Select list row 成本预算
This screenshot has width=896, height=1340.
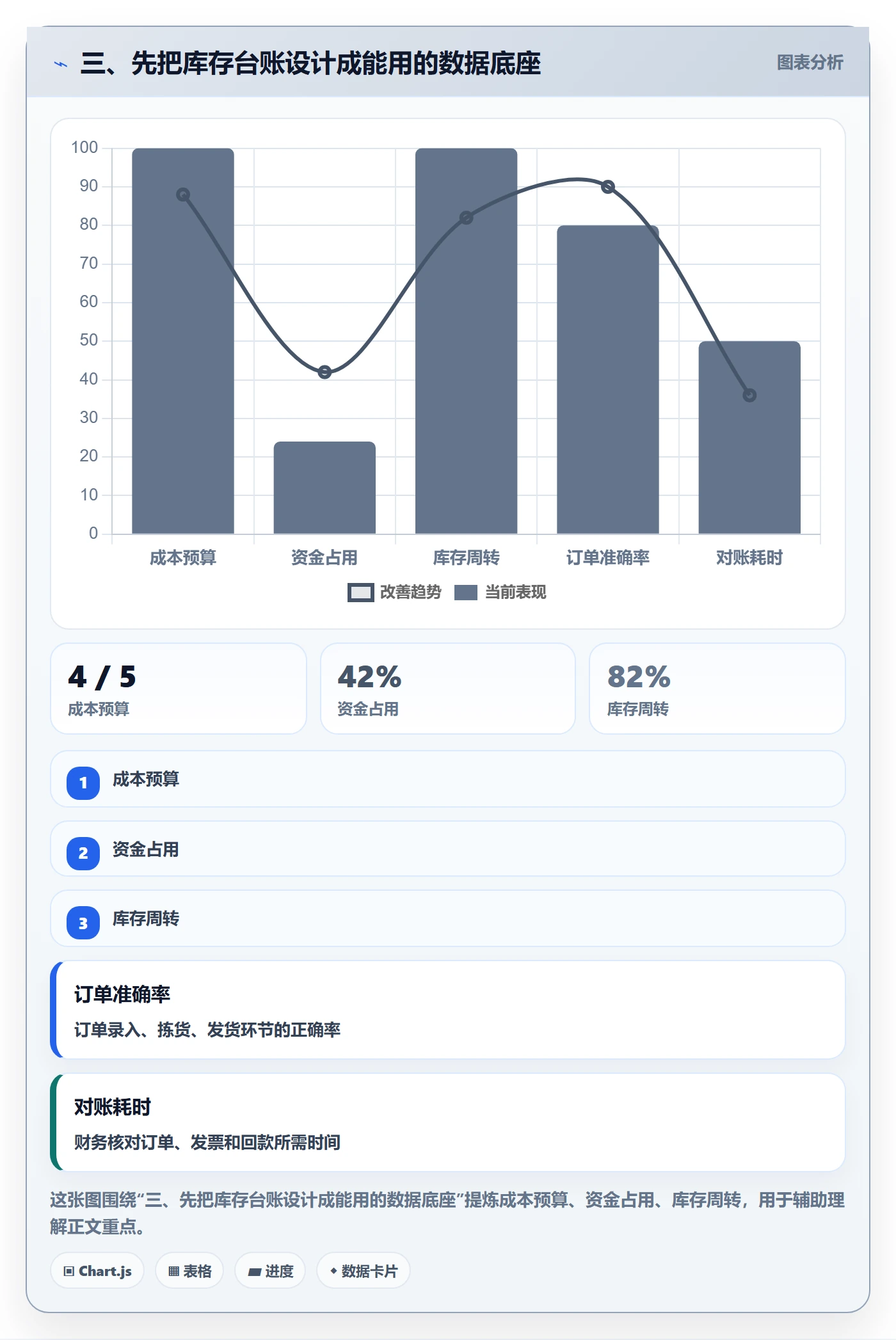pyautogui.click(x=448, y=779)
